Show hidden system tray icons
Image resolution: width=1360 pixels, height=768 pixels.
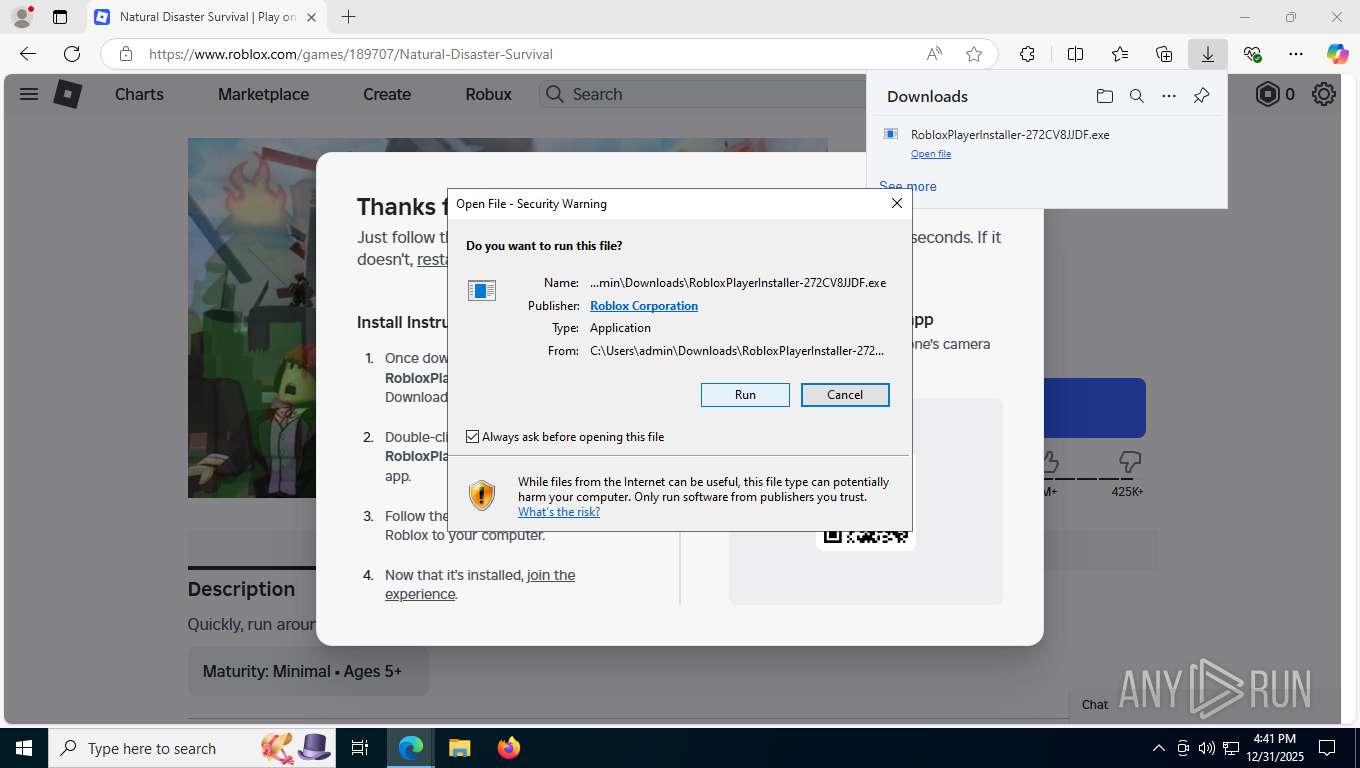tap(1159, 748)
